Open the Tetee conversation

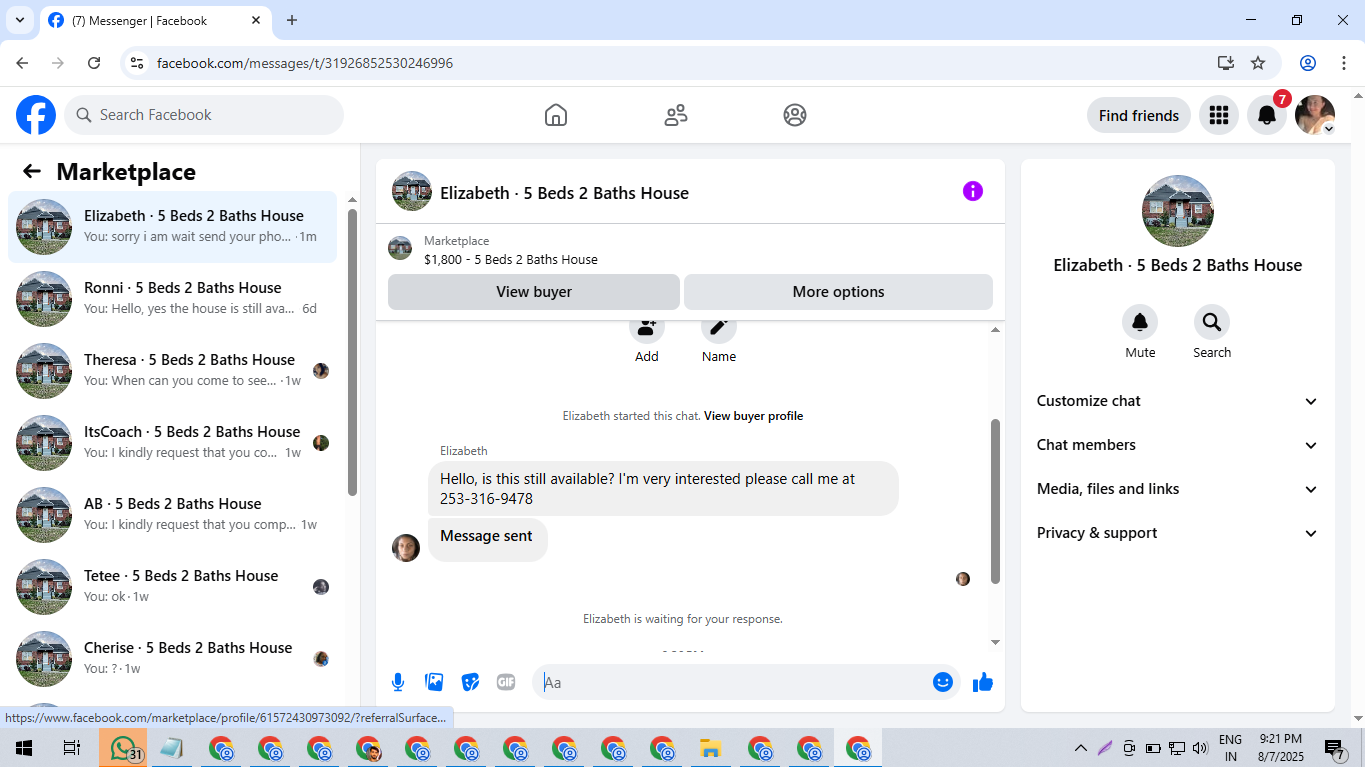point(172,587)
